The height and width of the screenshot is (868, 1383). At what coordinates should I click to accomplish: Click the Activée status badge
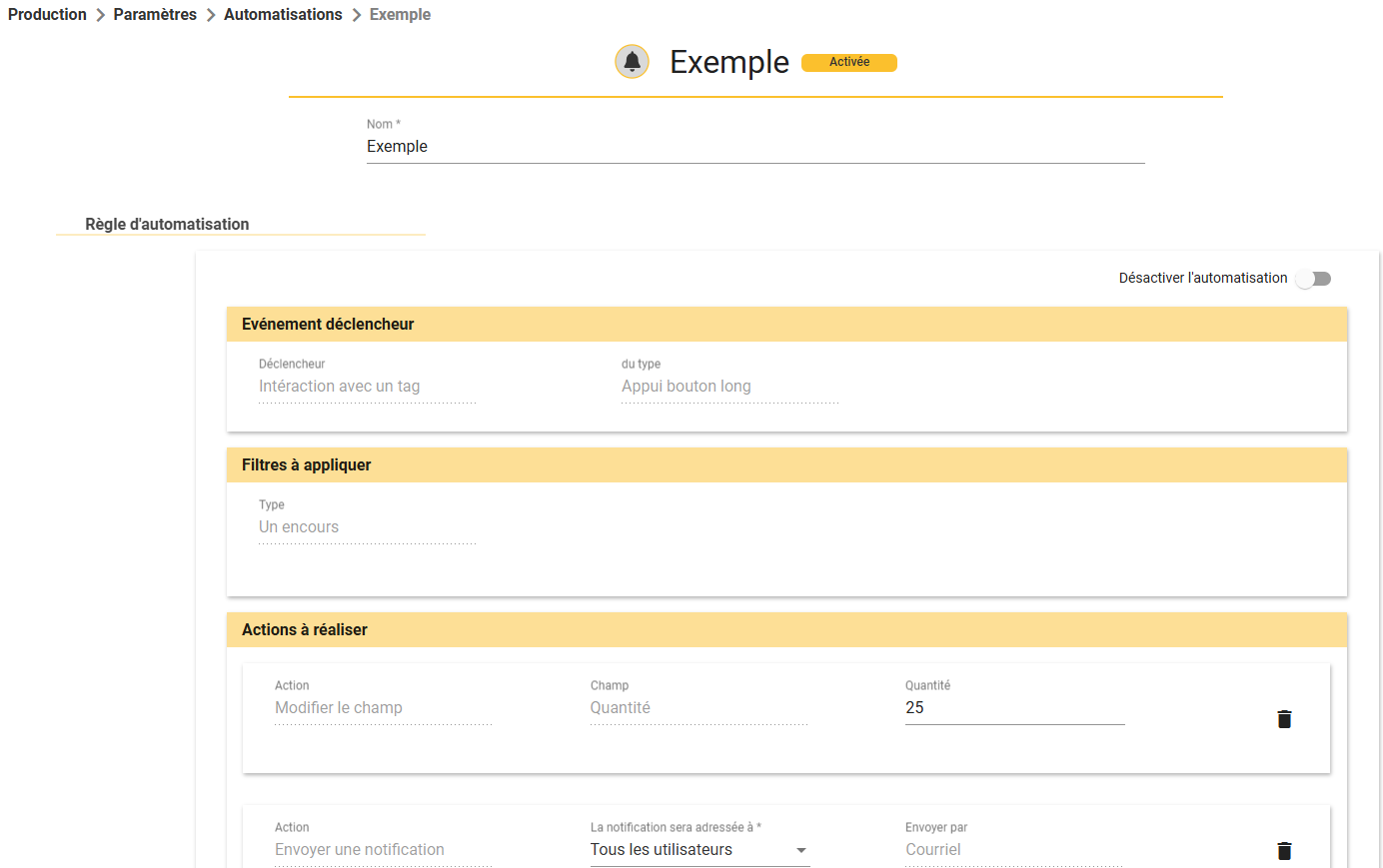click(849, 62)
